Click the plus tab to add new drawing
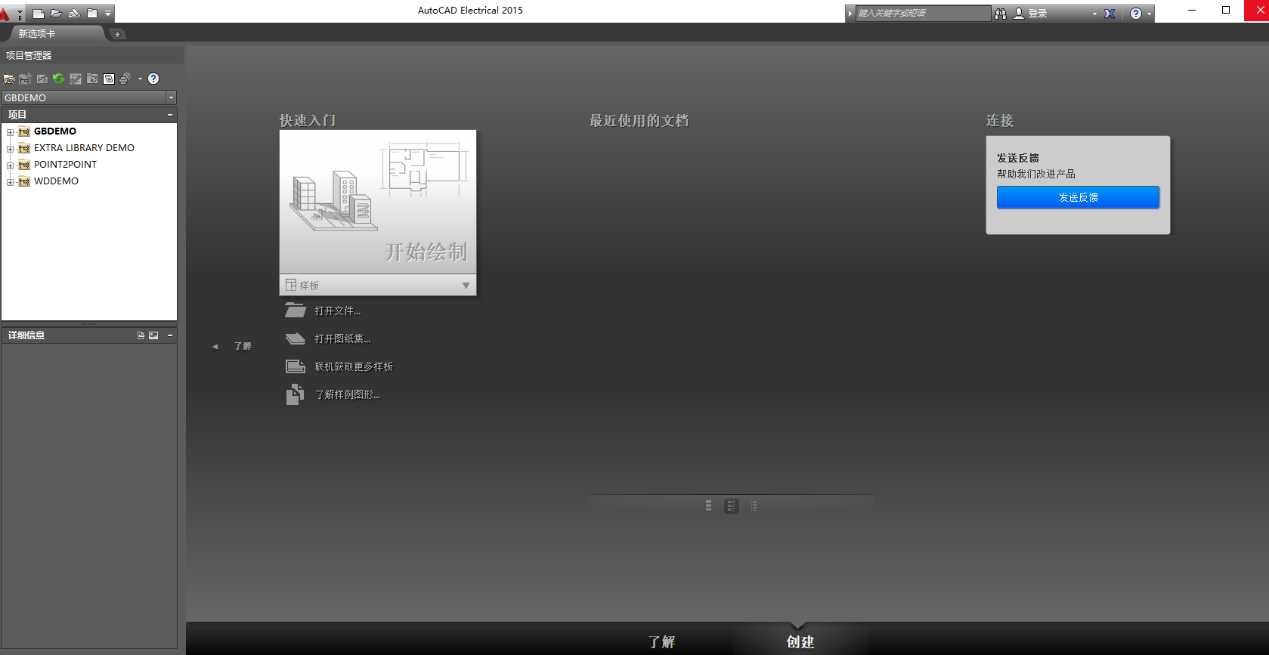This screenshot has width=1269, height=655. pos(117,34)
